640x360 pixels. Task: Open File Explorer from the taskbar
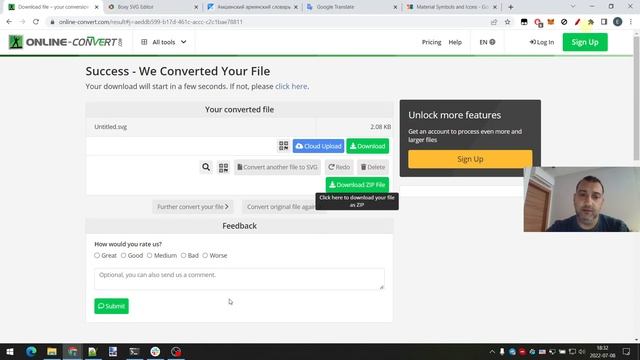click(x=52, y=351)
